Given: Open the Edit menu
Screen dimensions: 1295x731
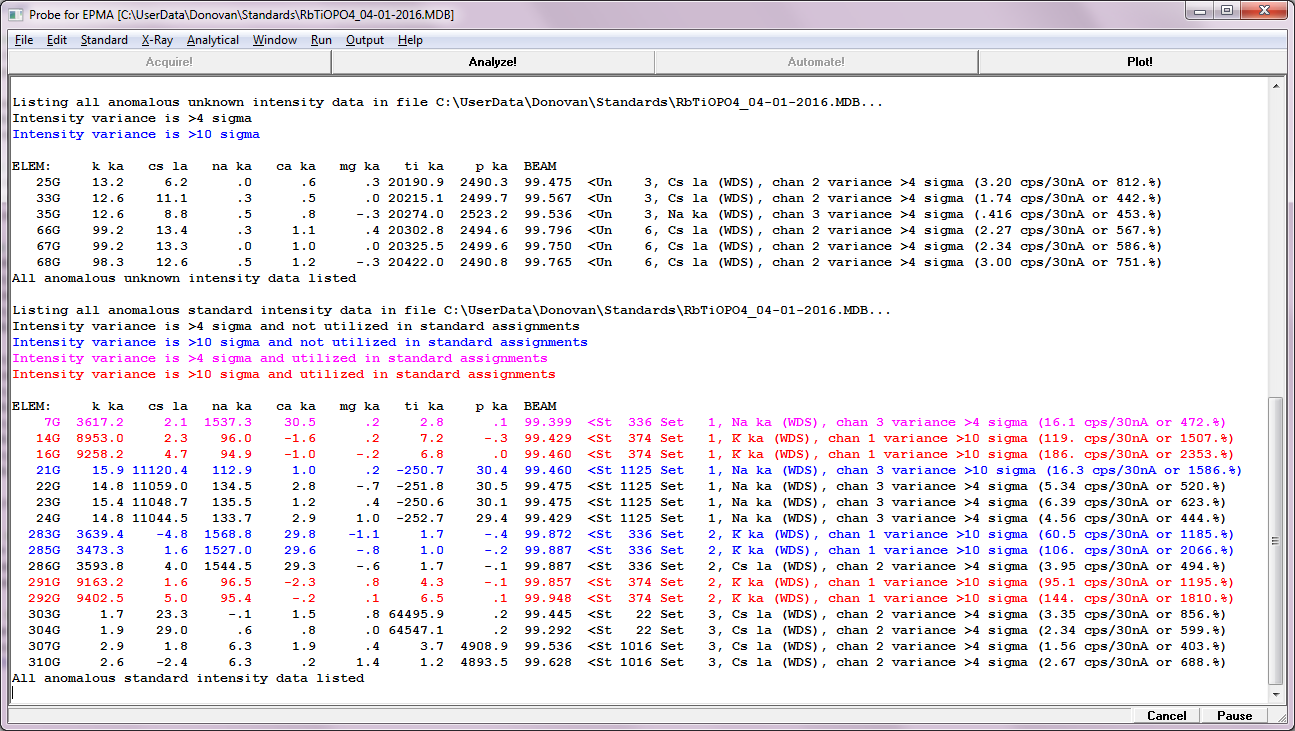Looking at the screenshot, I should [x=57, y=40].
